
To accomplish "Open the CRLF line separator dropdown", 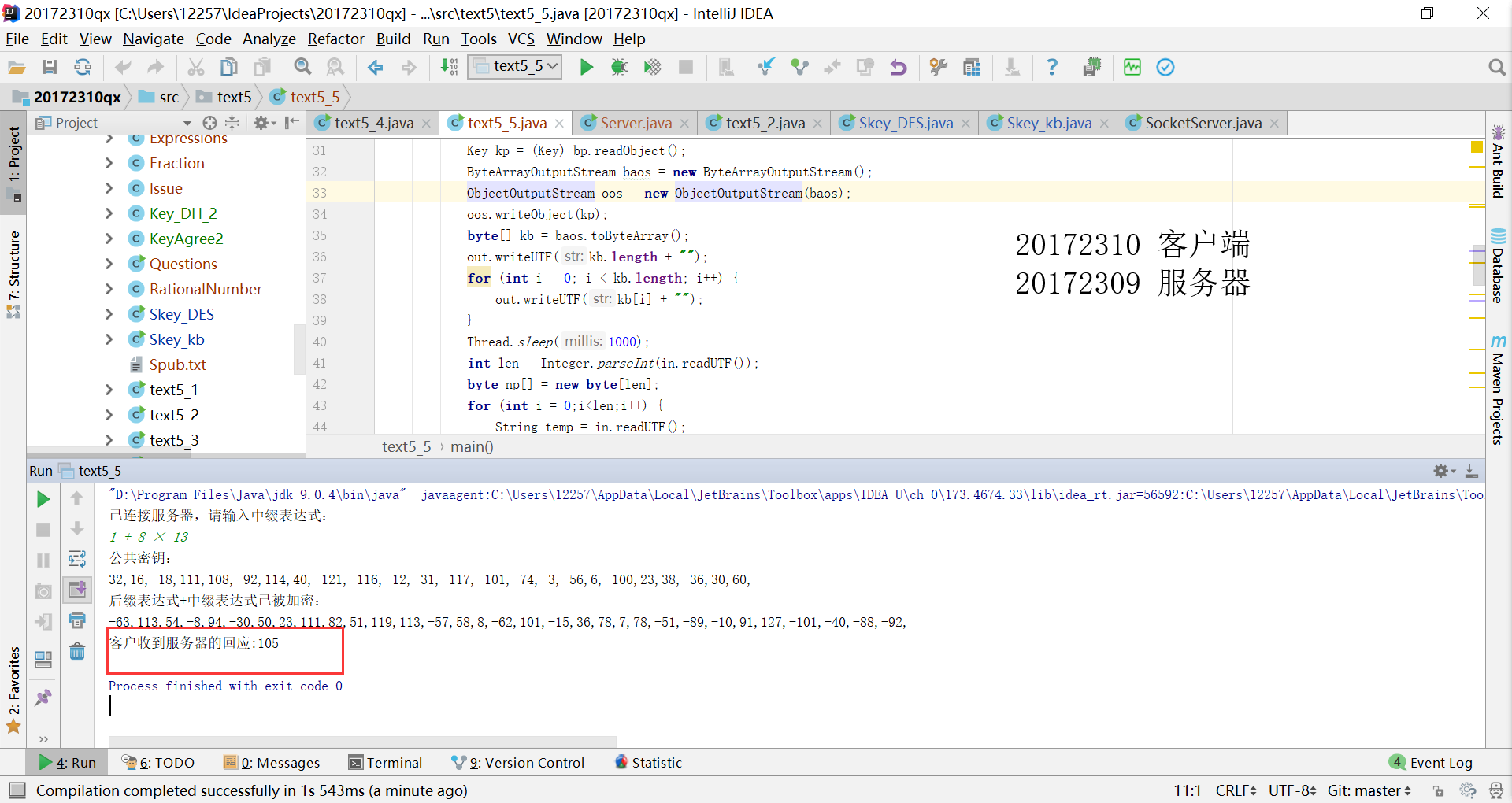I will (x=1236, y=790).
